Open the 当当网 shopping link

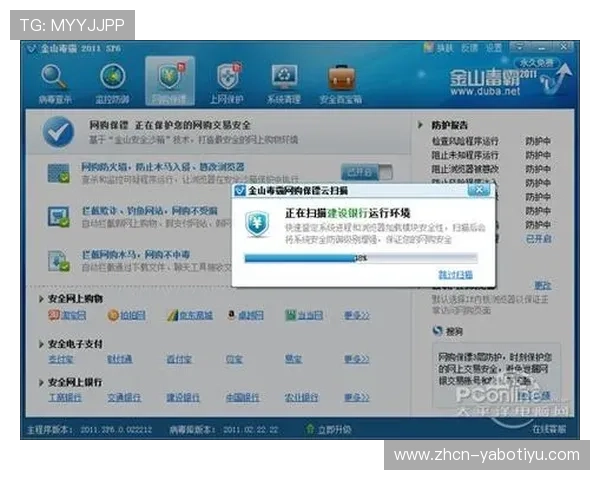(x=310, y=315)
